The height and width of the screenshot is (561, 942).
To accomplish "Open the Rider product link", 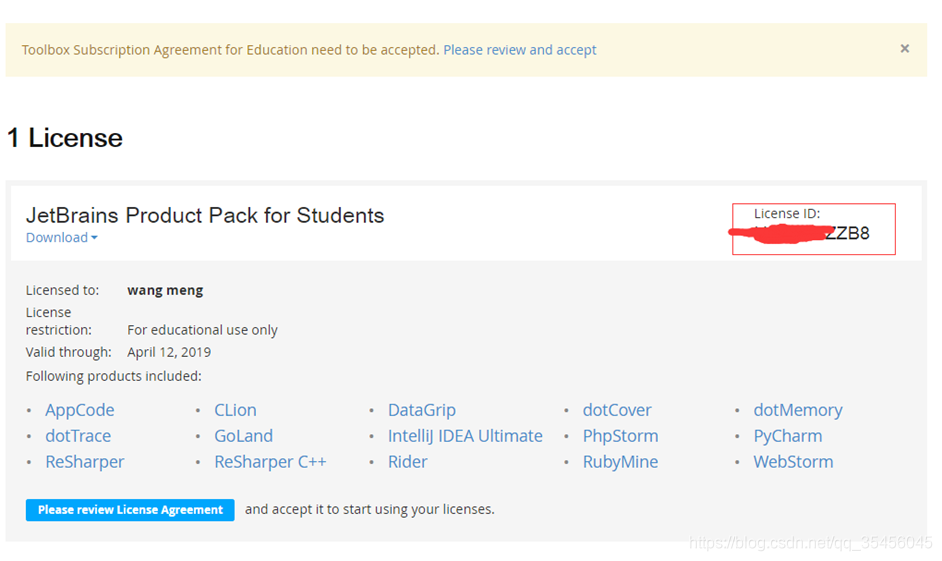I will click(407, 461).
